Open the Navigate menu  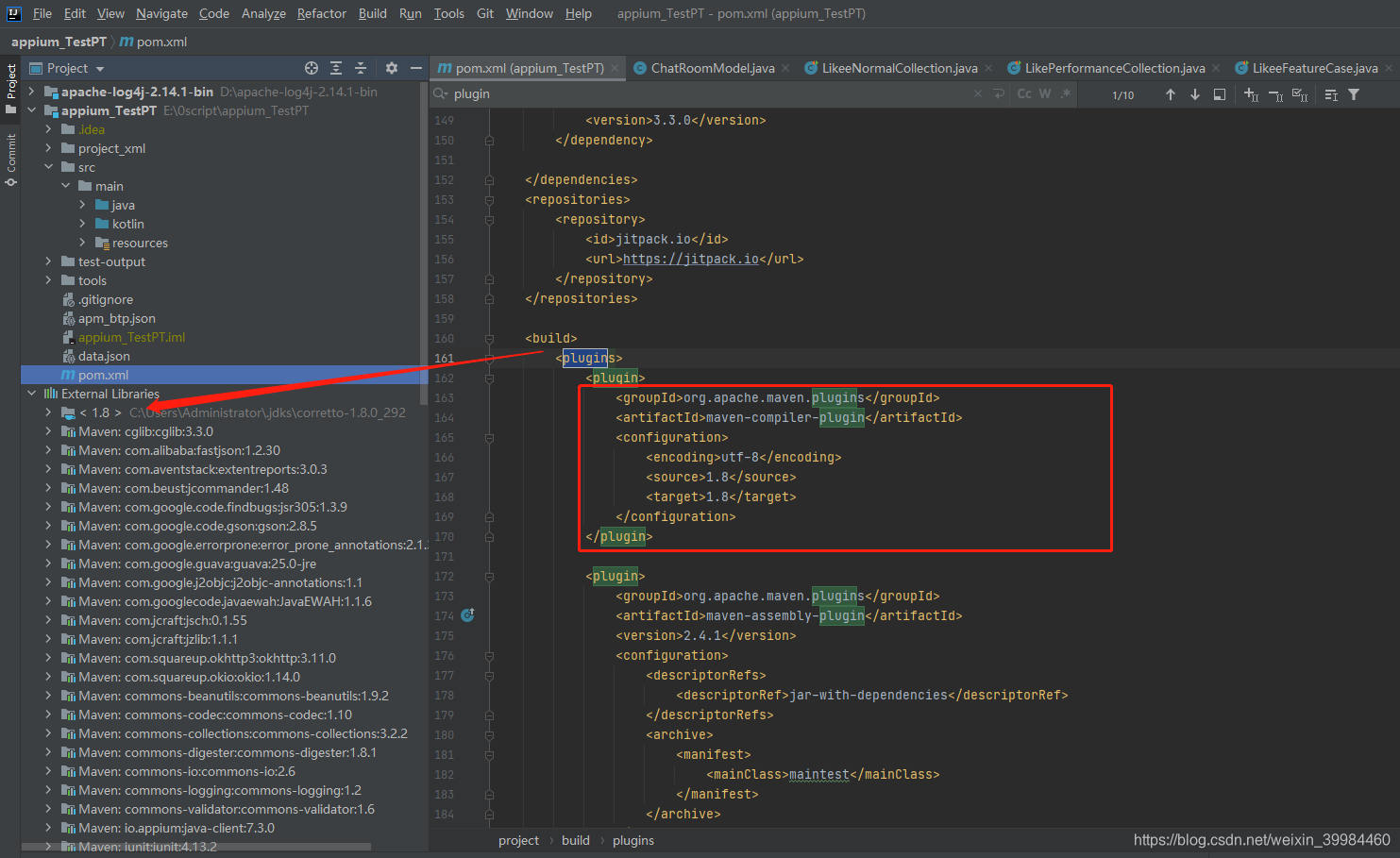161,13
